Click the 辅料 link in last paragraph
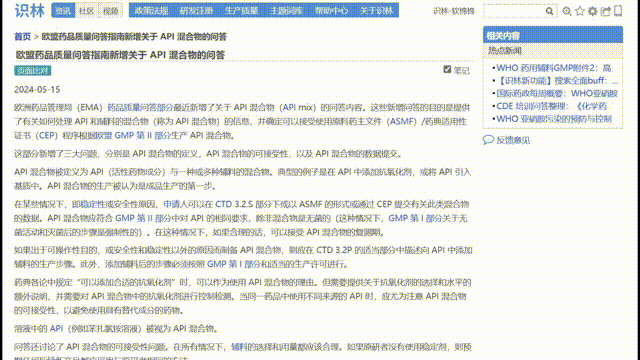This screenshot has width=640, height=360. coord(239,347)
